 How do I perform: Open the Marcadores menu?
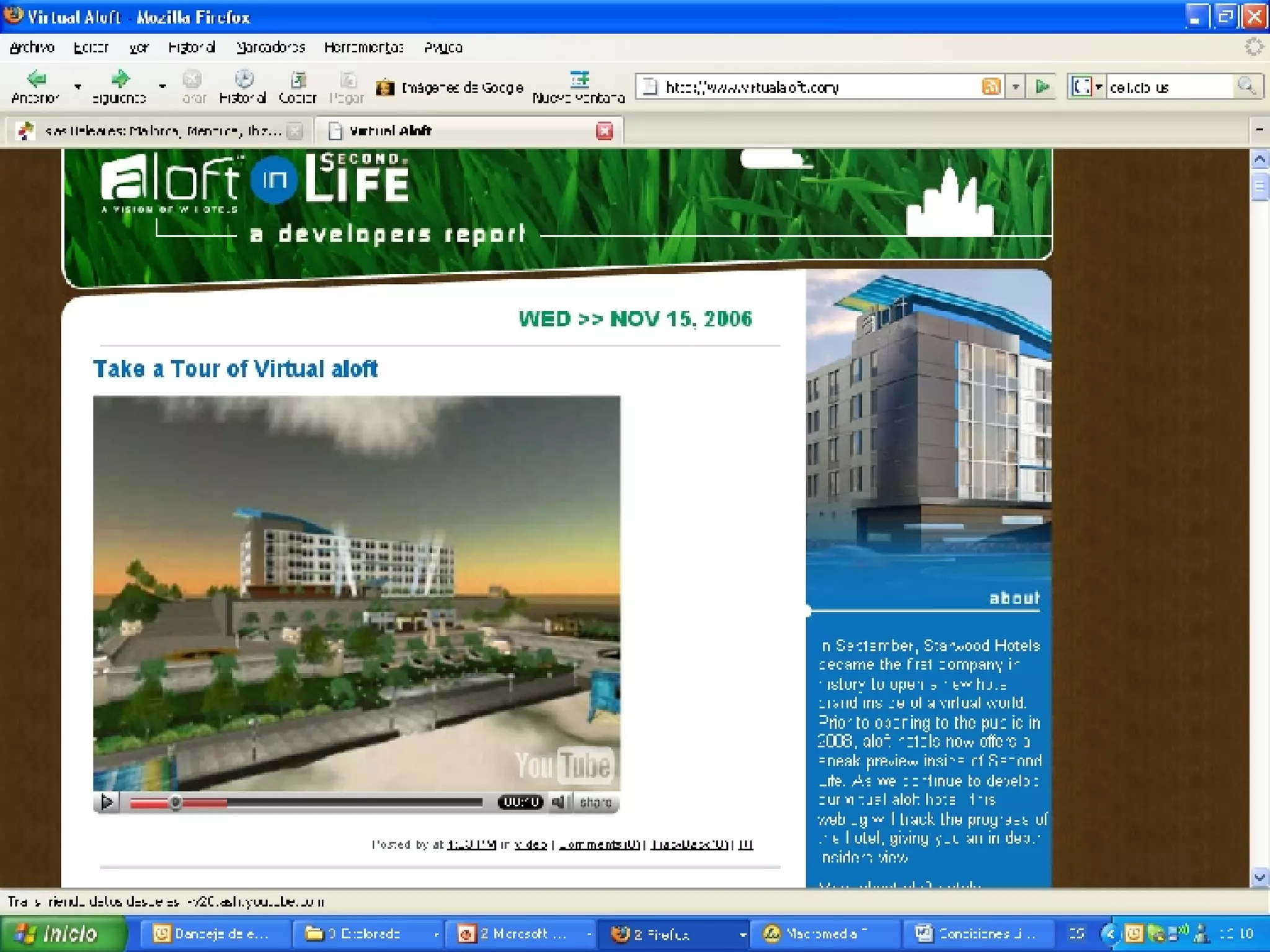coord(270,47)
